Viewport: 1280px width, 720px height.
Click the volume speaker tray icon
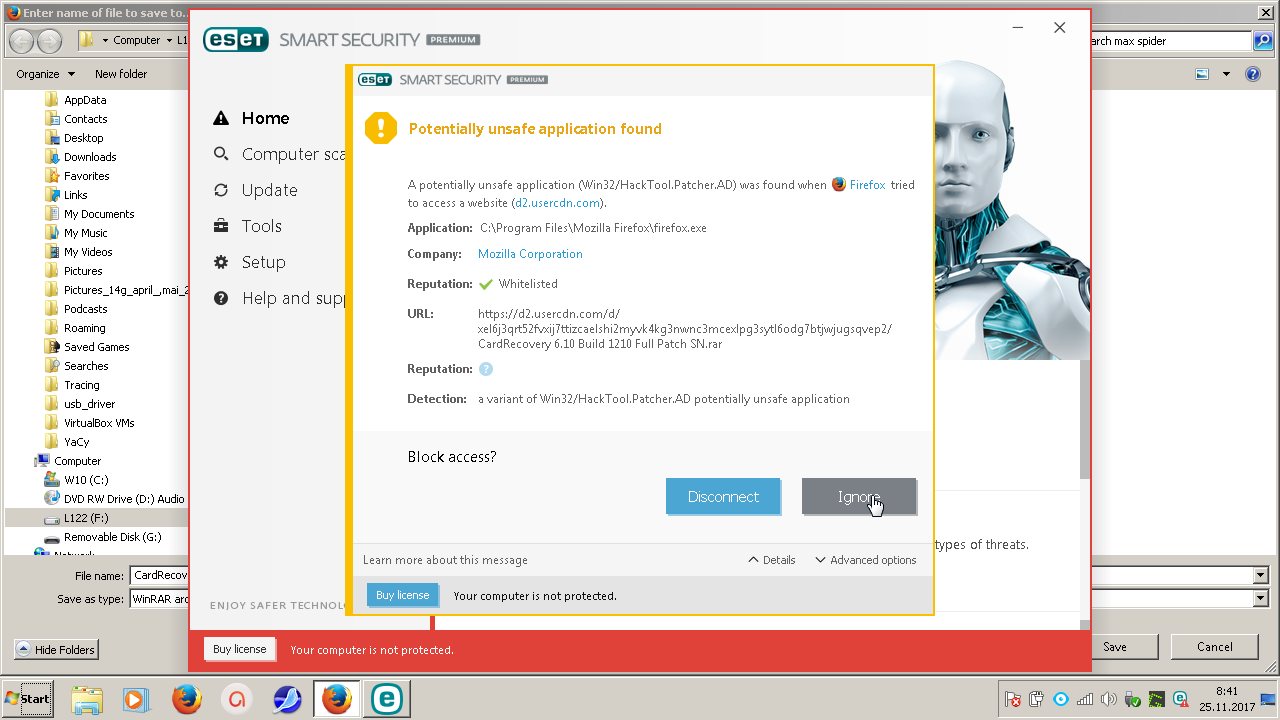[1108, 699]
